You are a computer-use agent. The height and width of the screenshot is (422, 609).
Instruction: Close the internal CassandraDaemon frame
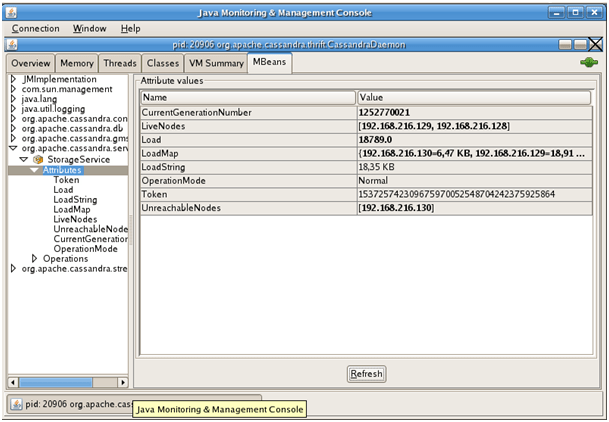[595, 45]
